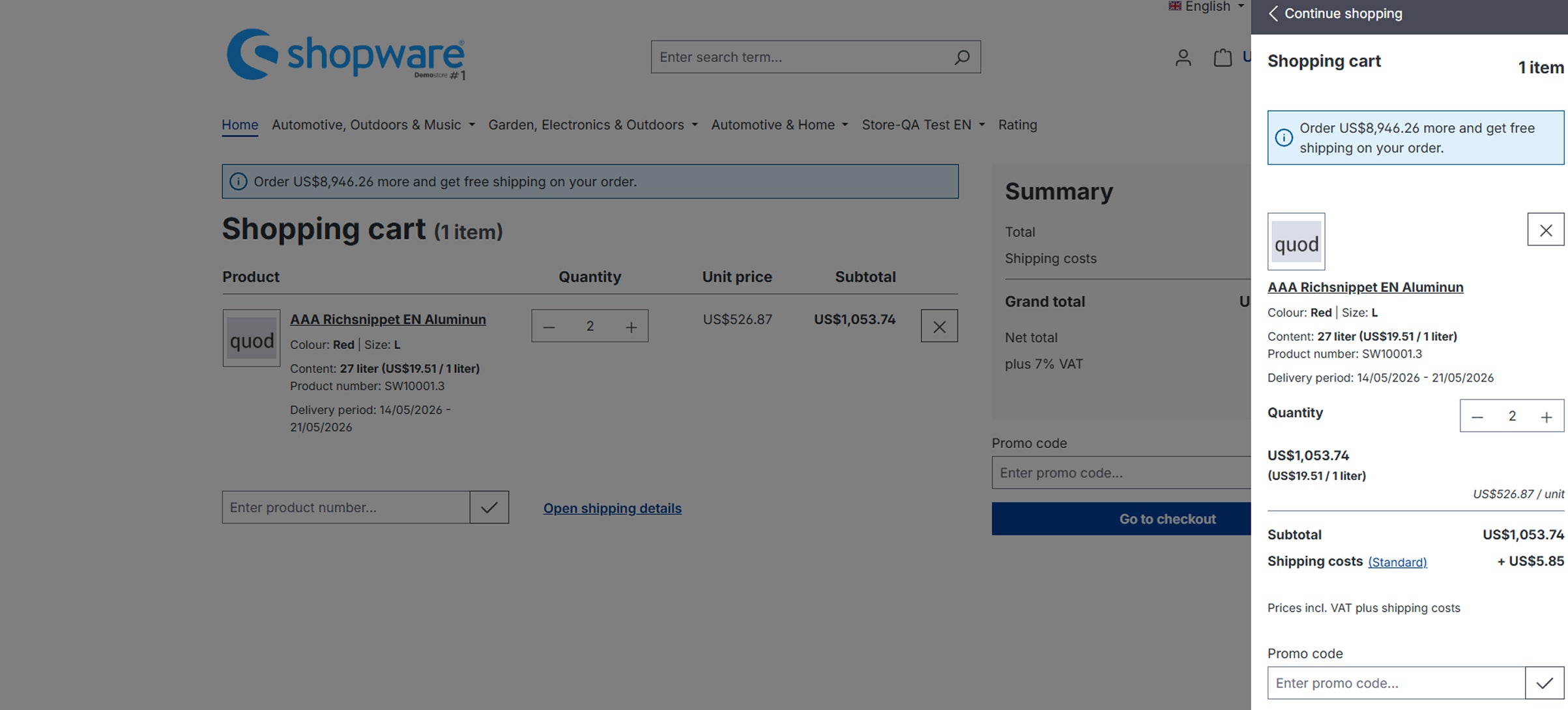Image resolution: width=1568 pixels, height=710 pixels.
Task: Expand Automotive, Outdoors & Music menu
Action: 373,125
